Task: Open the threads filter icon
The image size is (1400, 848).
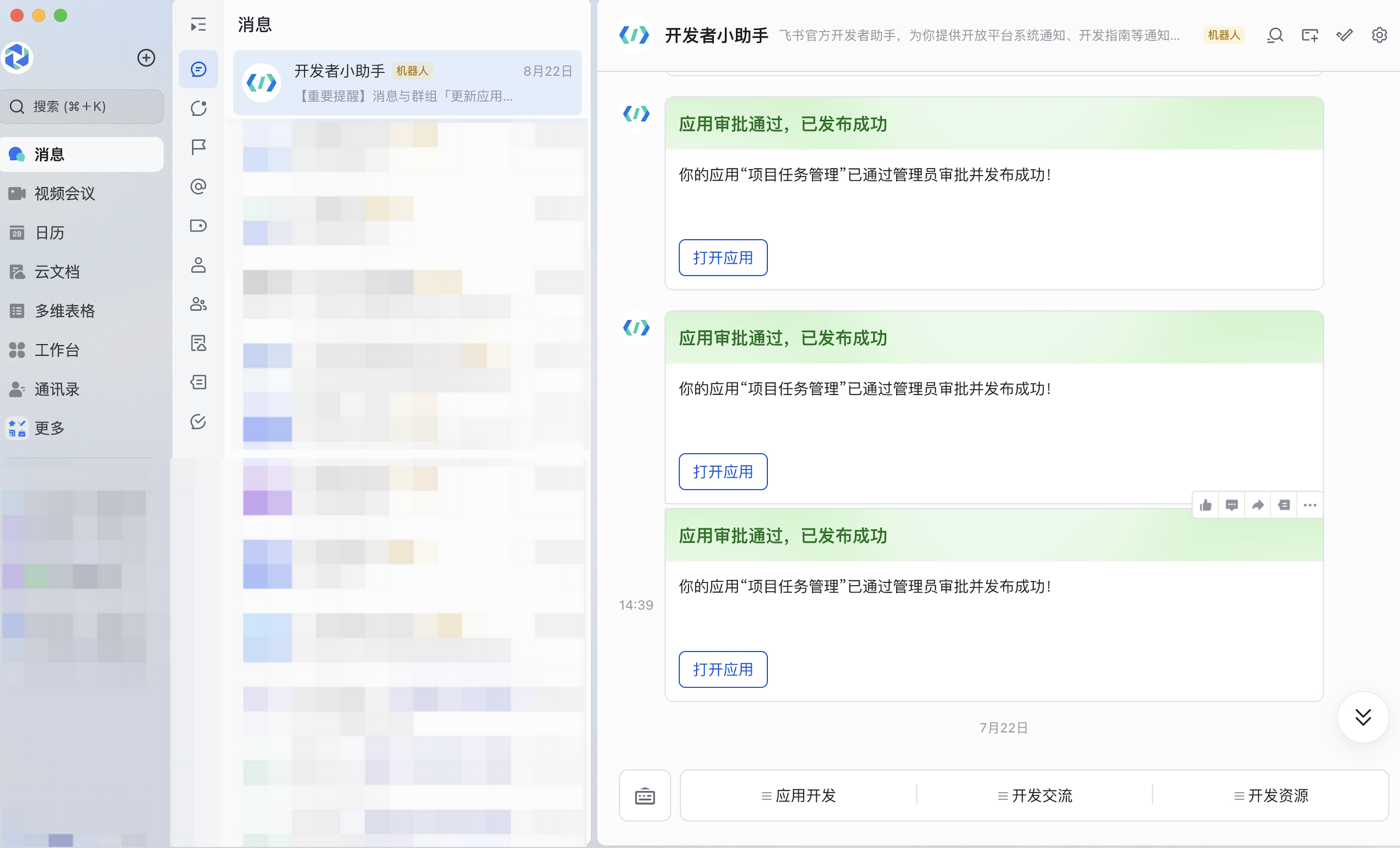Action: [x=199, y=383]
